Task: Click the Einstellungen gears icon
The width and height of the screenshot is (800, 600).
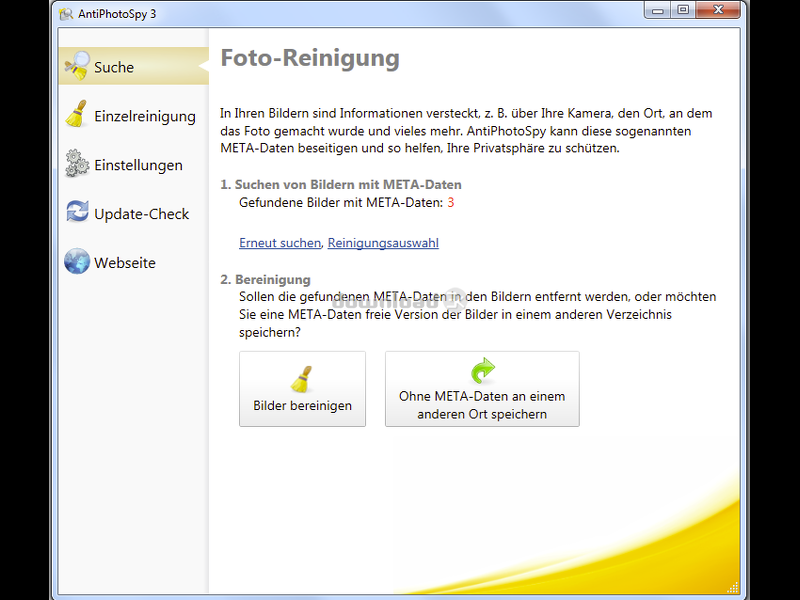Action: pyautogui.click(x=77, y=163)
